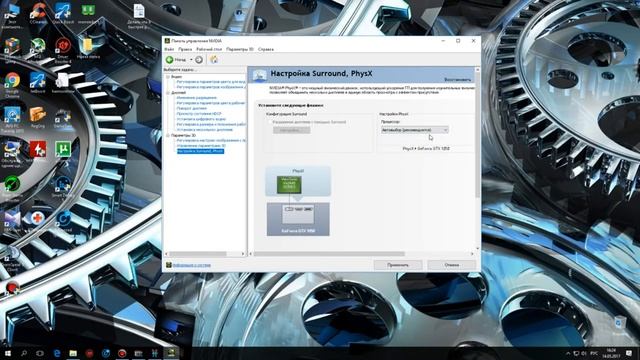Click the Восстановить link in page header

pyautogui.click(x=457, y=80)
